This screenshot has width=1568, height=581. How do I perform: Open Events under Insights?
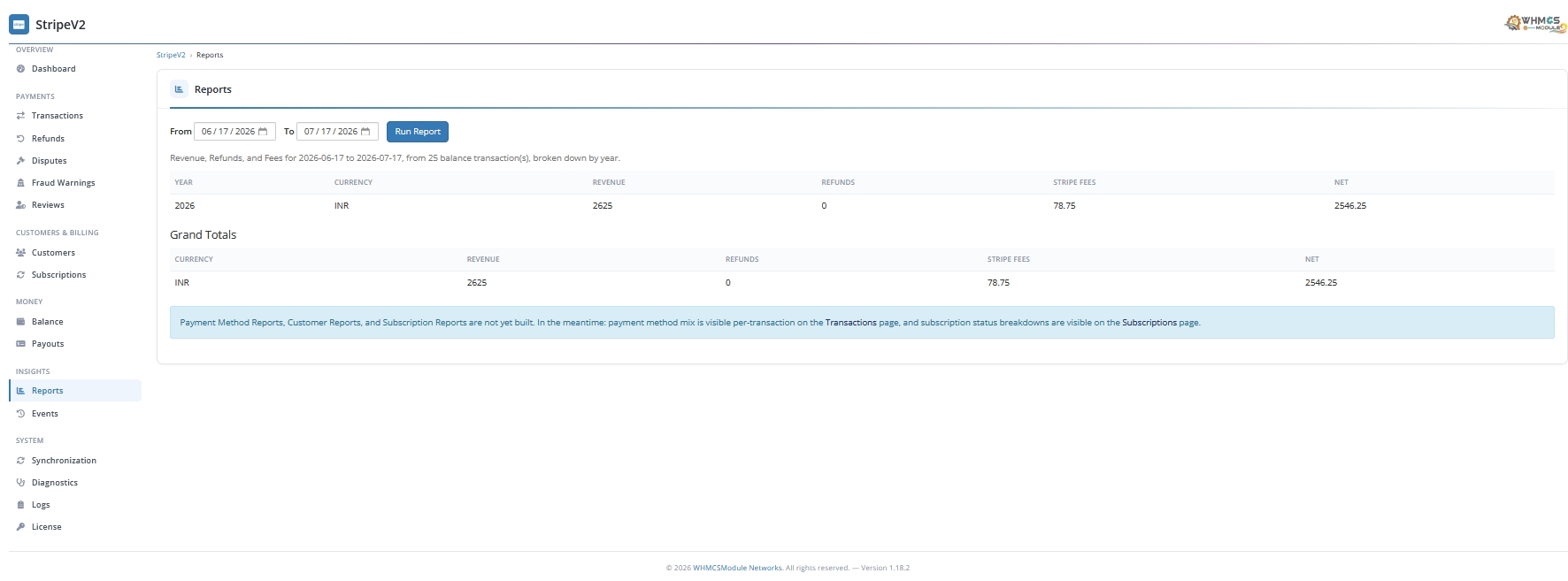coord(75,414)
